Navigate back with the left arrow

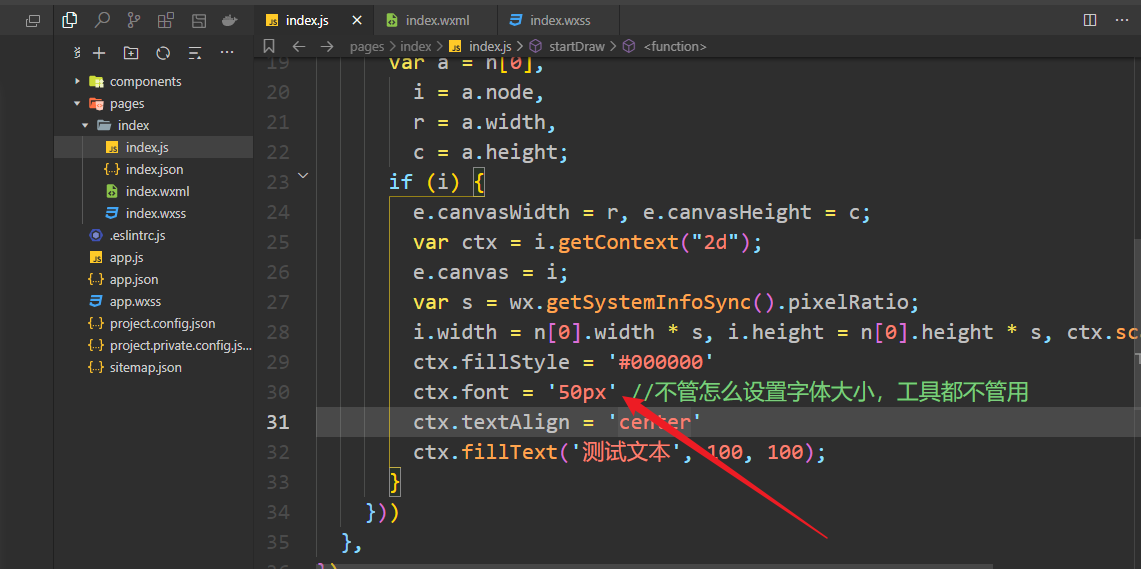[x=298, y=47]
